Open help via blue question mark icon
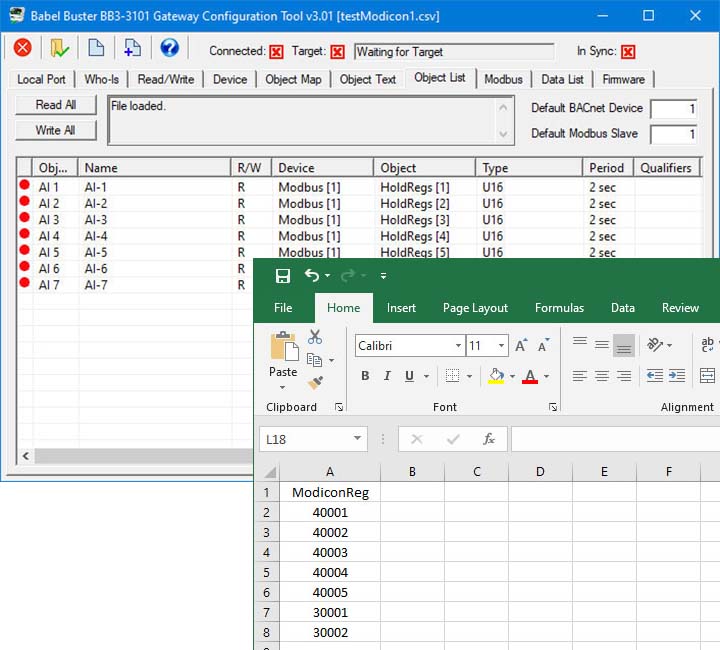Screen dimensions: 720x650 169,48
